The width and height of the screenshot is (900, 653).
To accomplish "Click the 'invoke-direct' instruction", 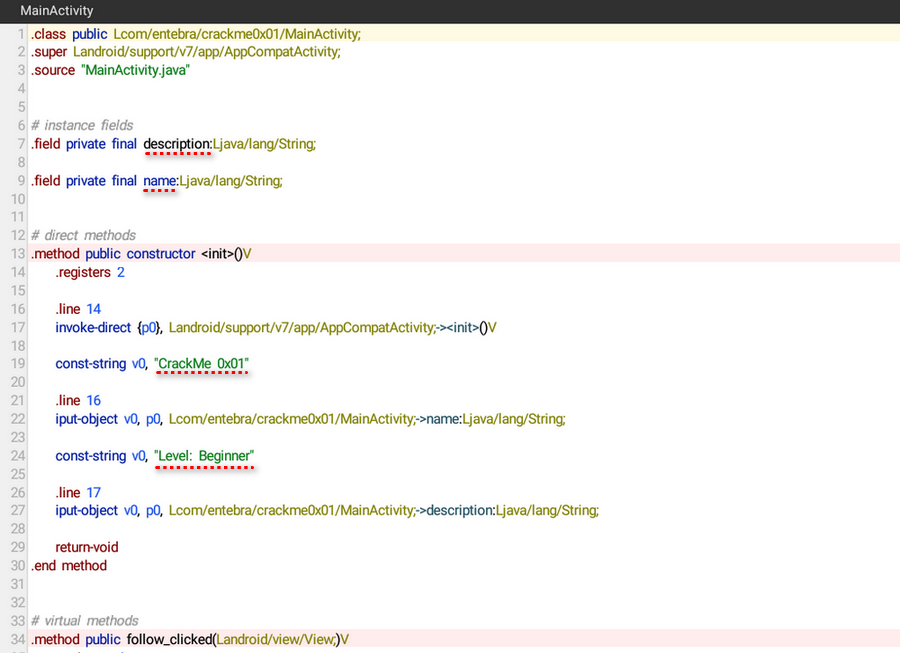I will 94,328.
